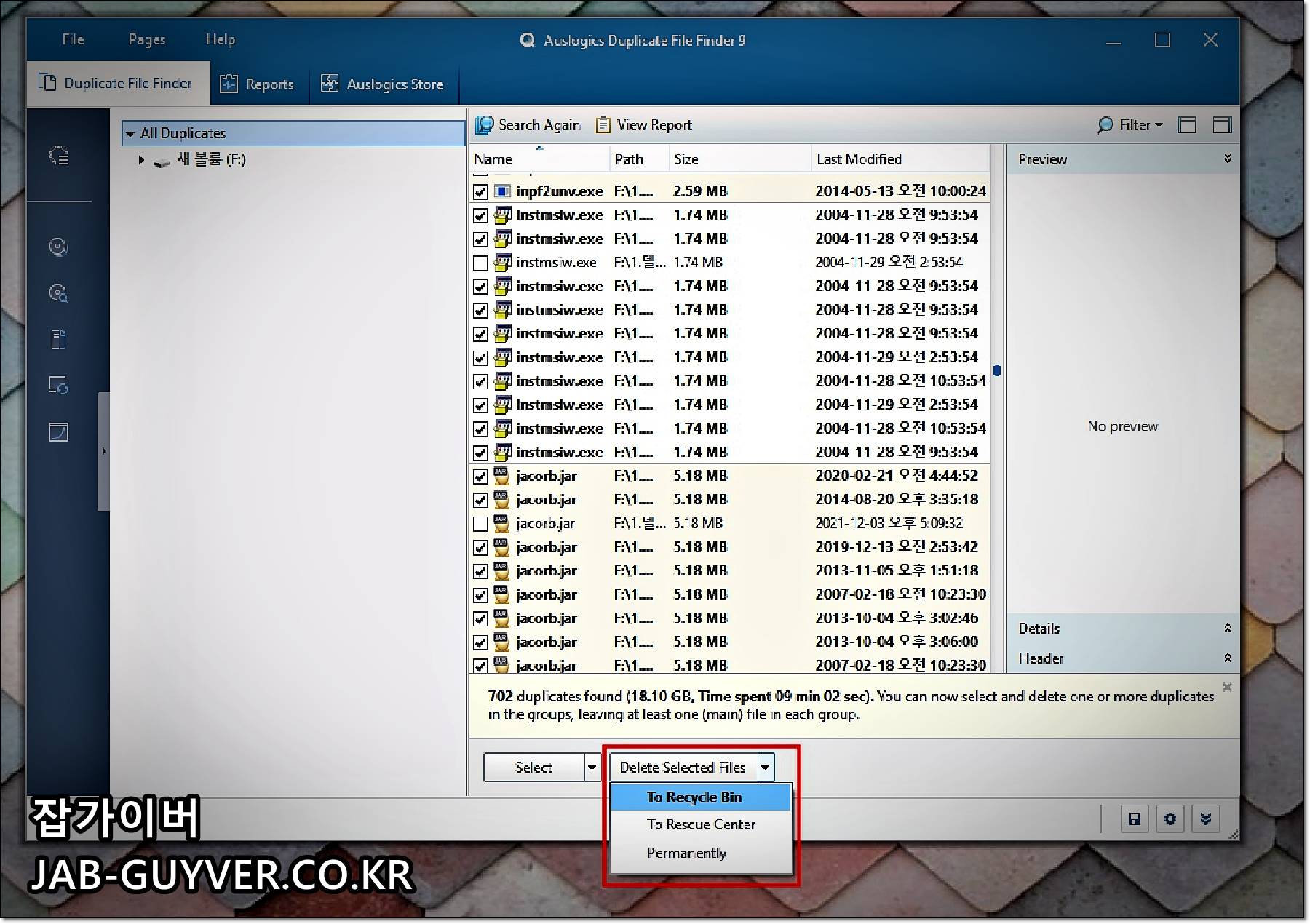Click the Search Again button
The image size is (1310, 924).
(x=528, y=125)
